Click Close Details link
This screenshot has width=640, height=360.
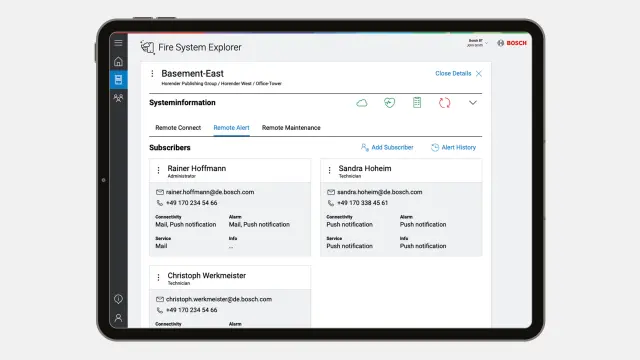pyautogui.click(x=453, y=73)
